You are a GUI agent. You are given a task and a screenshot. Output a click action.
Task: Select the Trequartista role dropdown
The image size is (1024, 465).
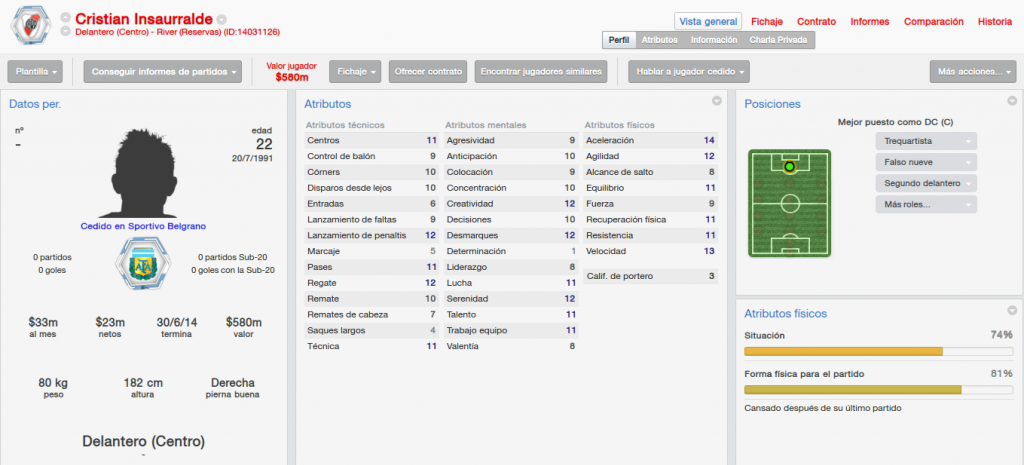(x=926, y=141)
